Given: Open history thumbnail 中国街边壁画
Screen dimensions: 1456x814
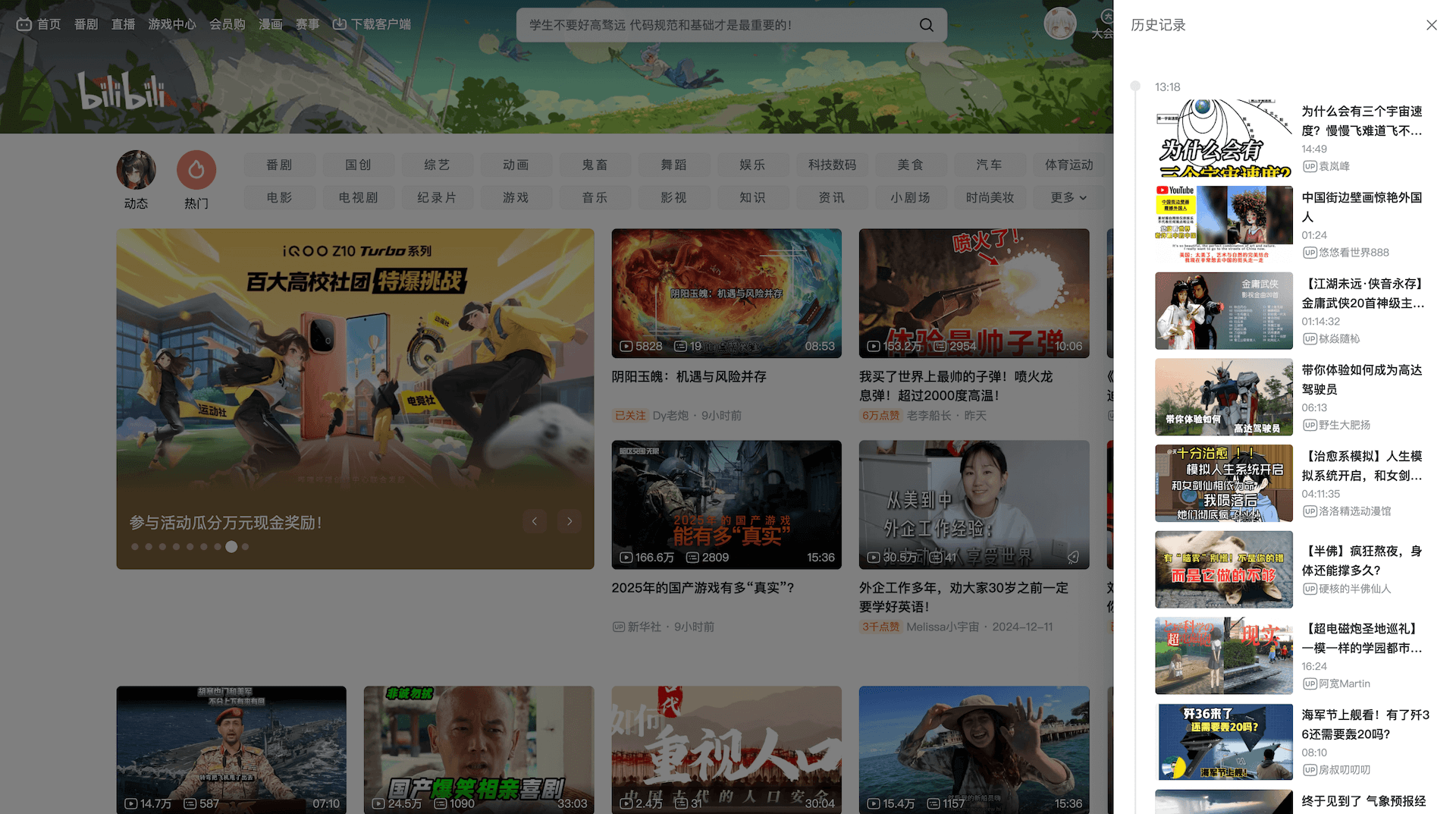Looking at the screenshot, I should [x=1223, y=225].
